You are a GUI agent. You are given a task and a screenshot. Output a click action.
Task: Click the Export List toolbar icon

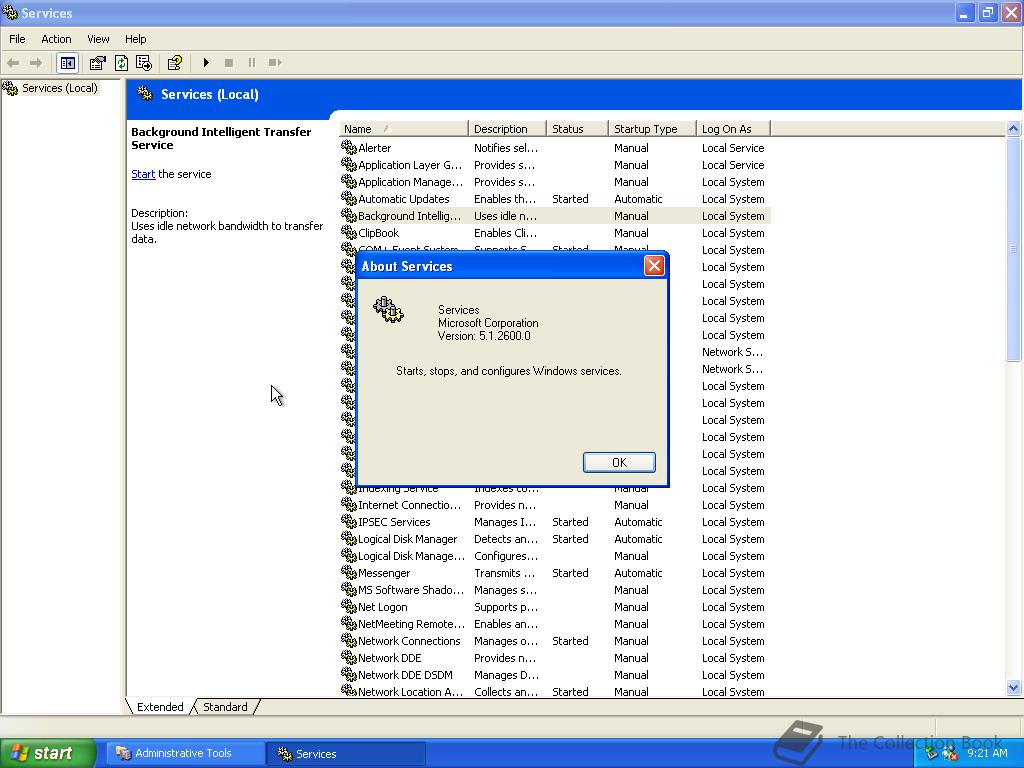pyautogui.click(x=144, y=63)
